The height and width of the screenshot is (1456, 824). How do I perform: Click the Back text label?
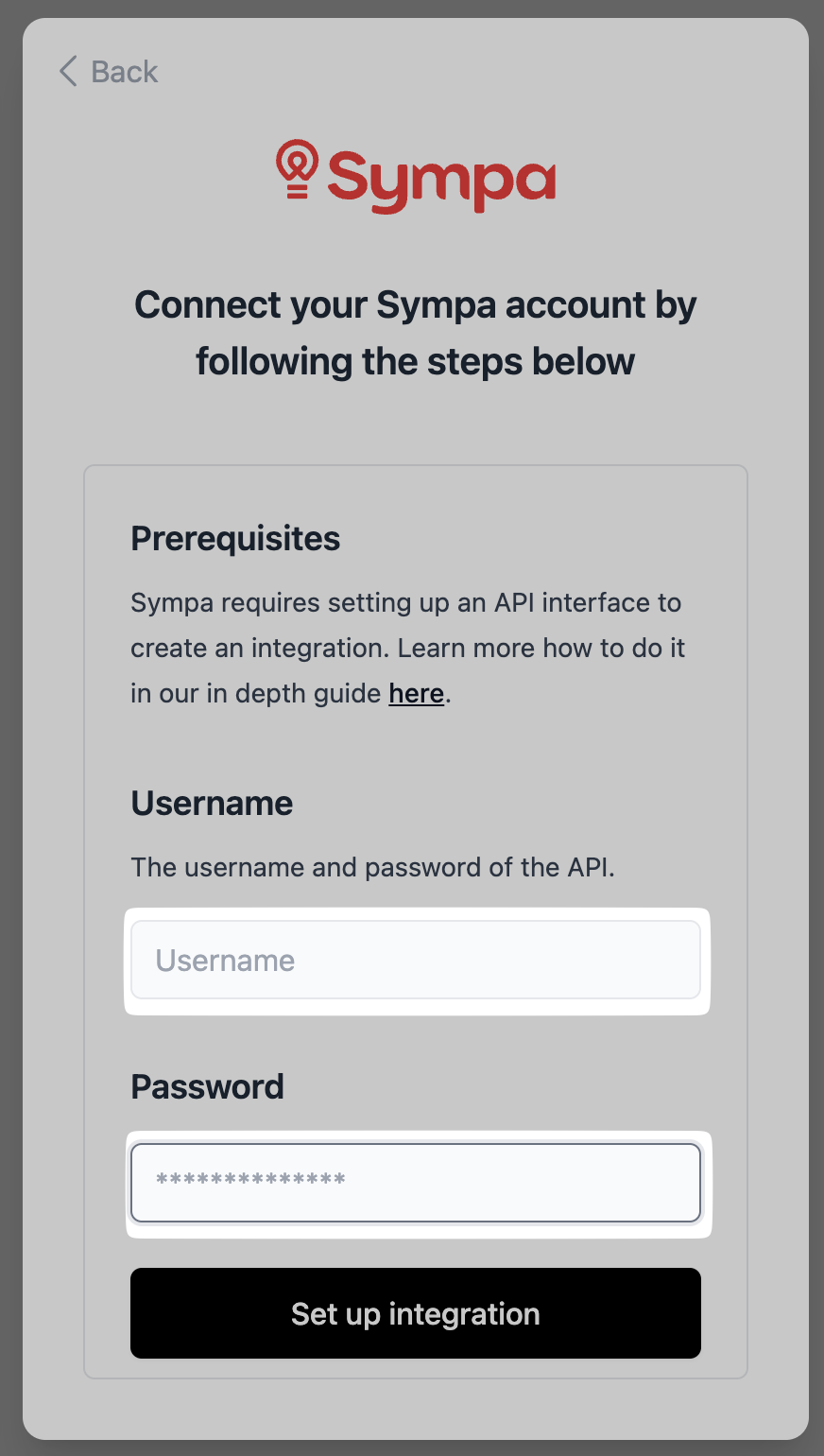(x=124, y=72)
